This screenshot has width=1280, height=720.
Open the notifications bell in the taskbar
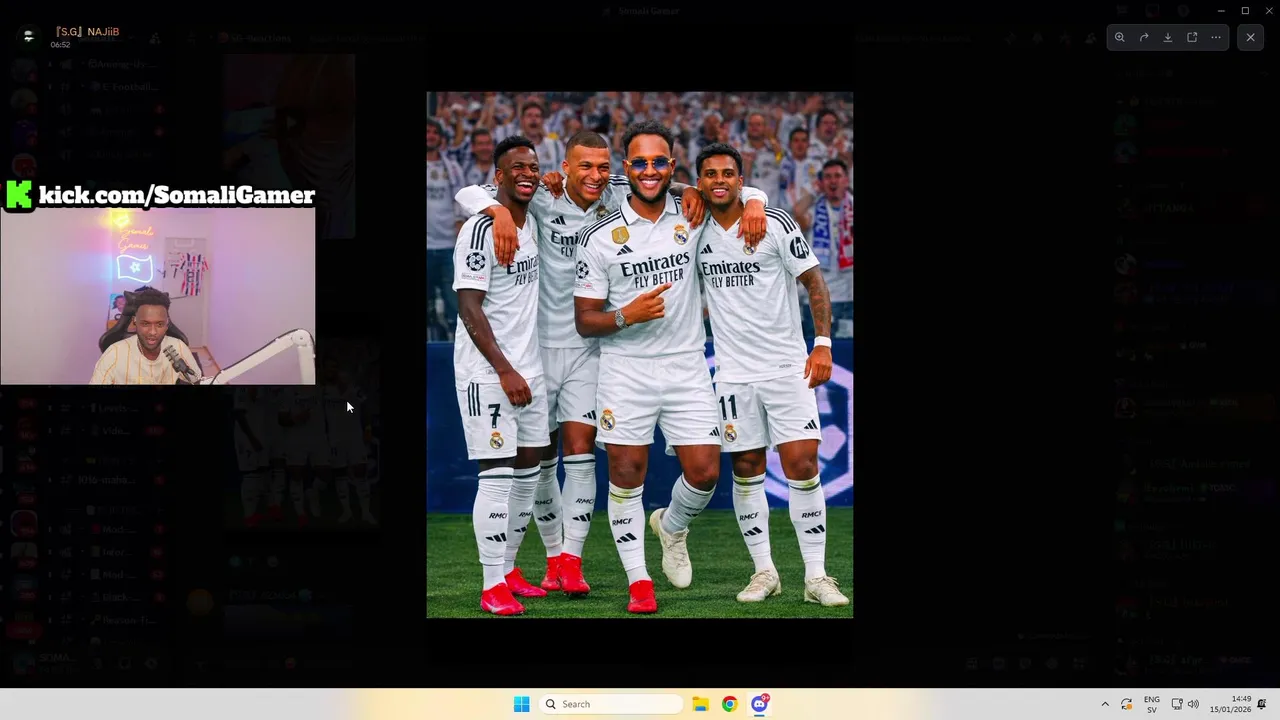1262,704
